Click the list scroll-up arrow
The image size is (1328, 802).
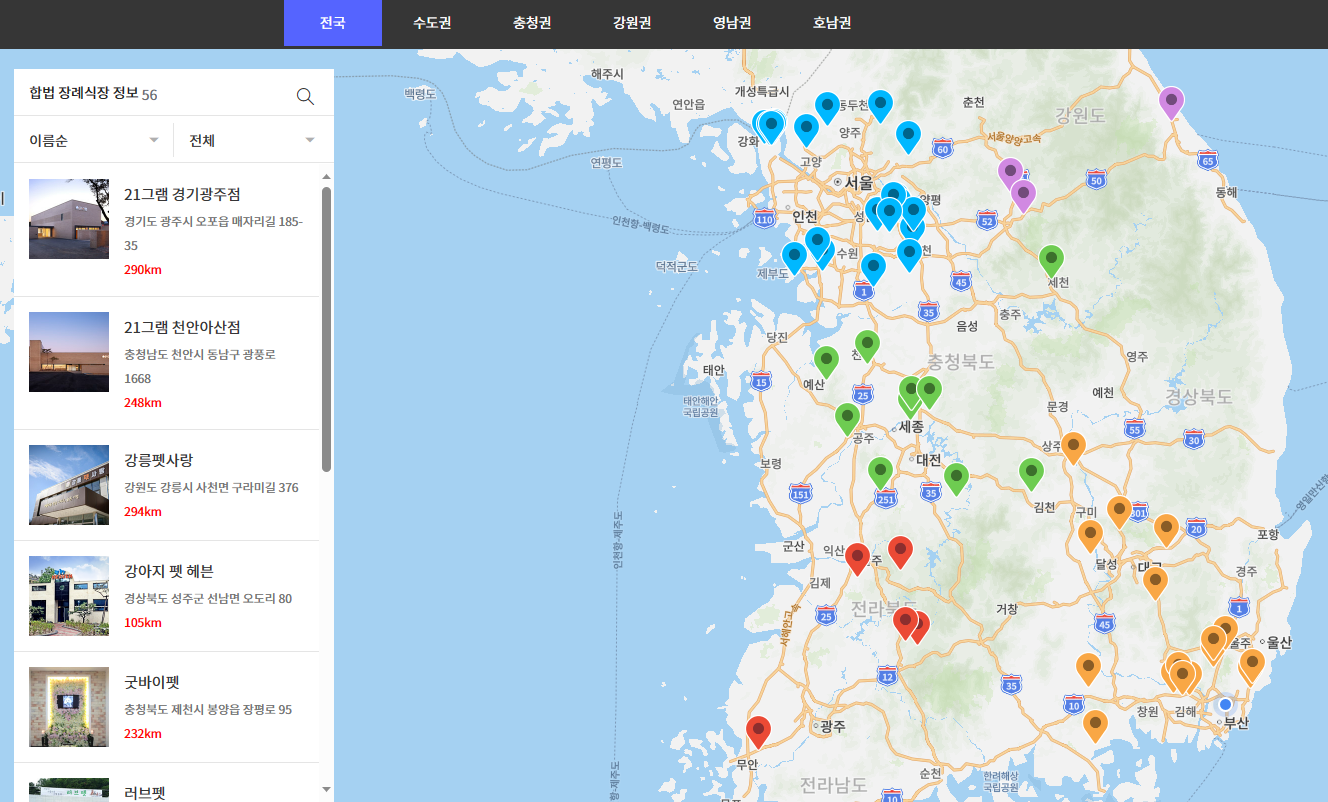click(x=326, y=176)
